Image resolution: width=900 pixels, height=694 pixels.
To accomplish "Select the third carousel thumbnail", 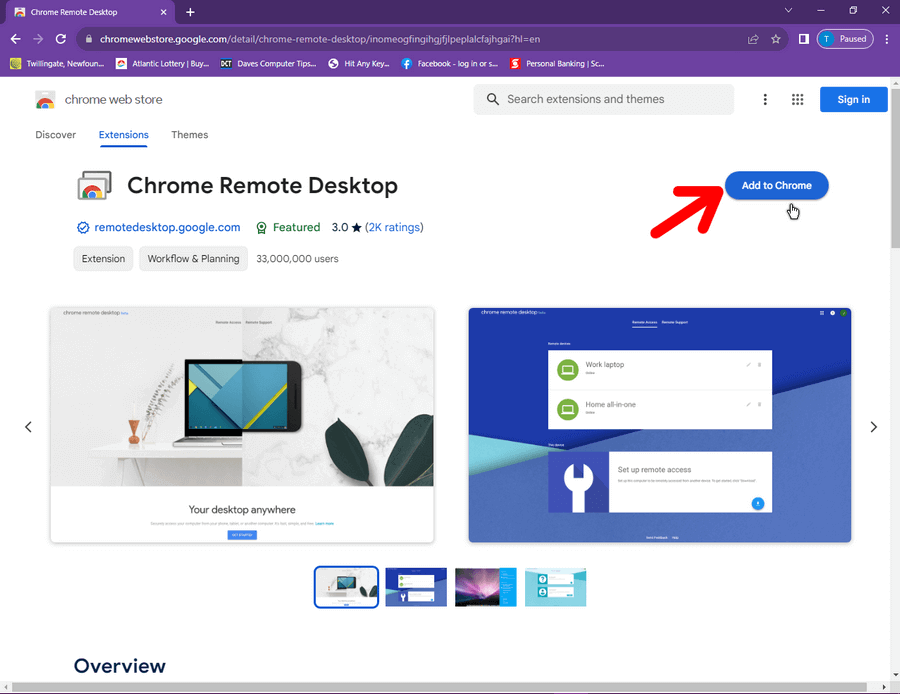I will (486, 587).
